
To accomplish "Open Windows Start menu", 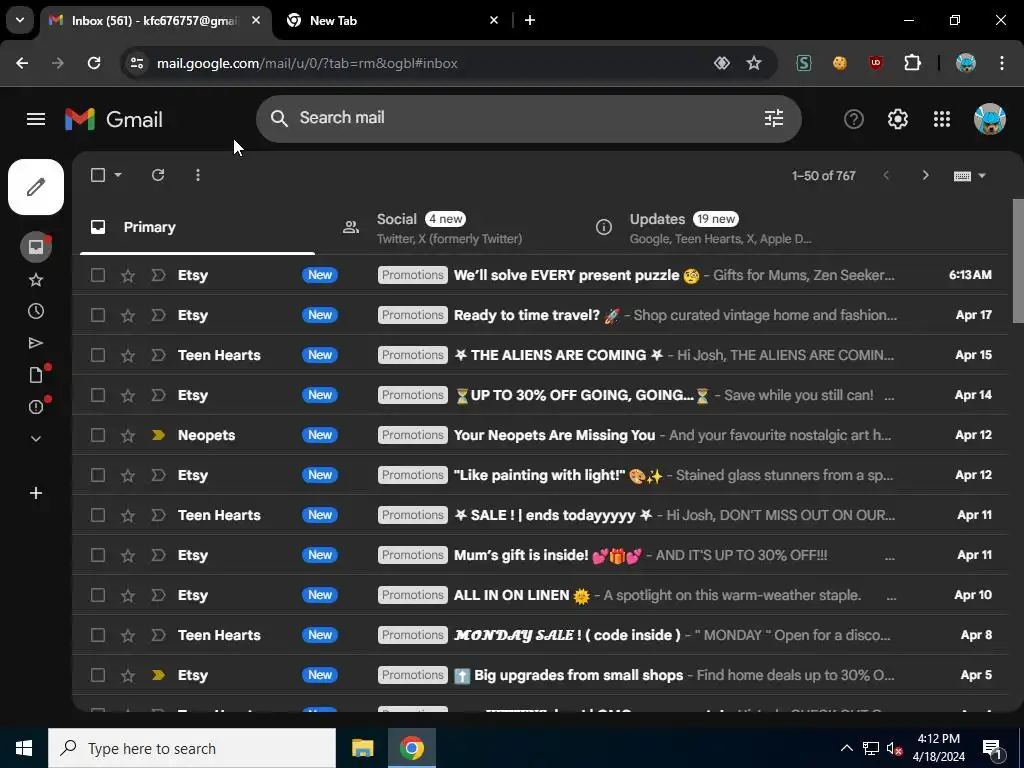I will point(24,748).
